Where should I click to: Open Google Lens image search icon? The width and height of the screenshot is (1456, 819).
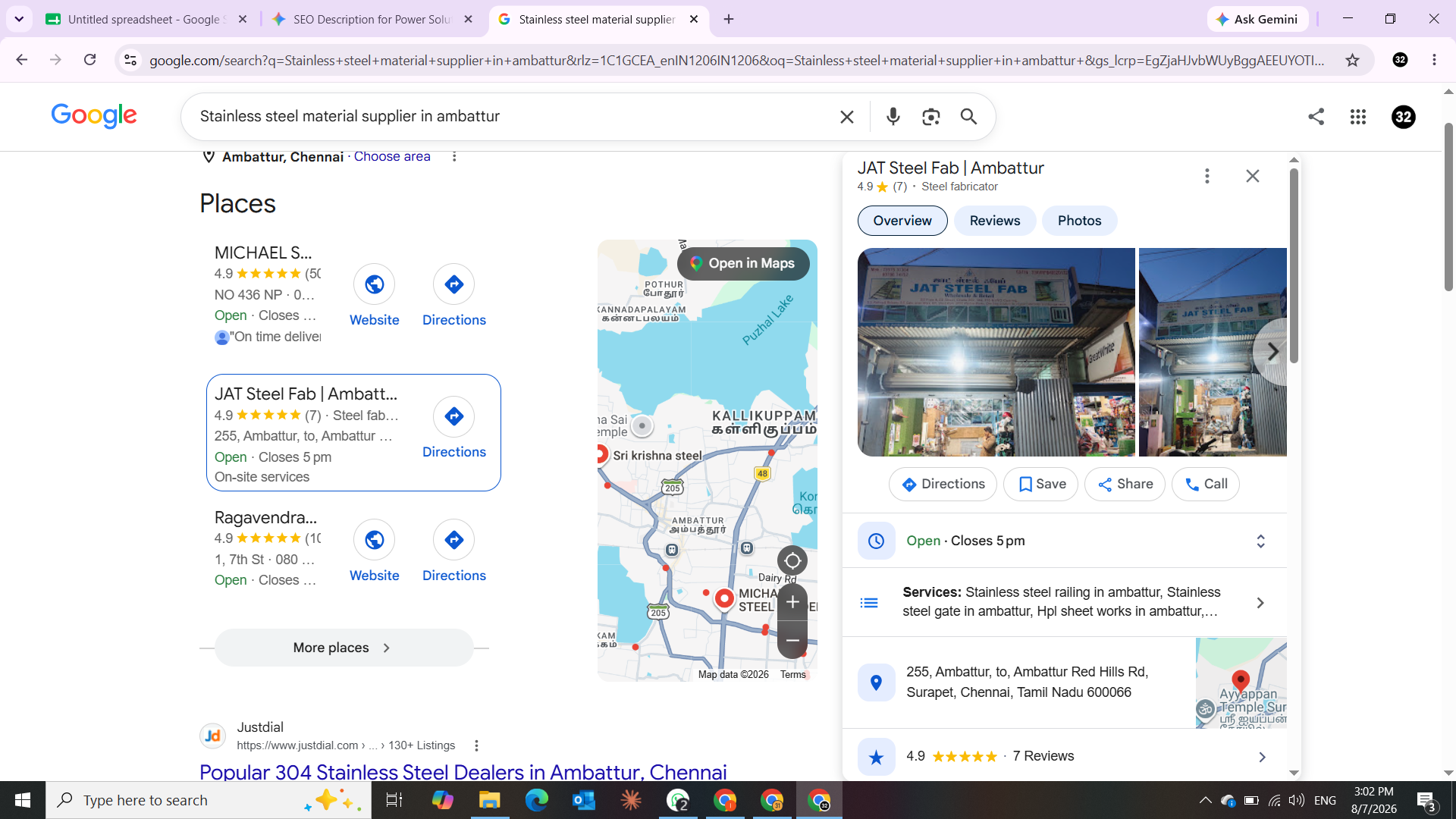[931, 117]
